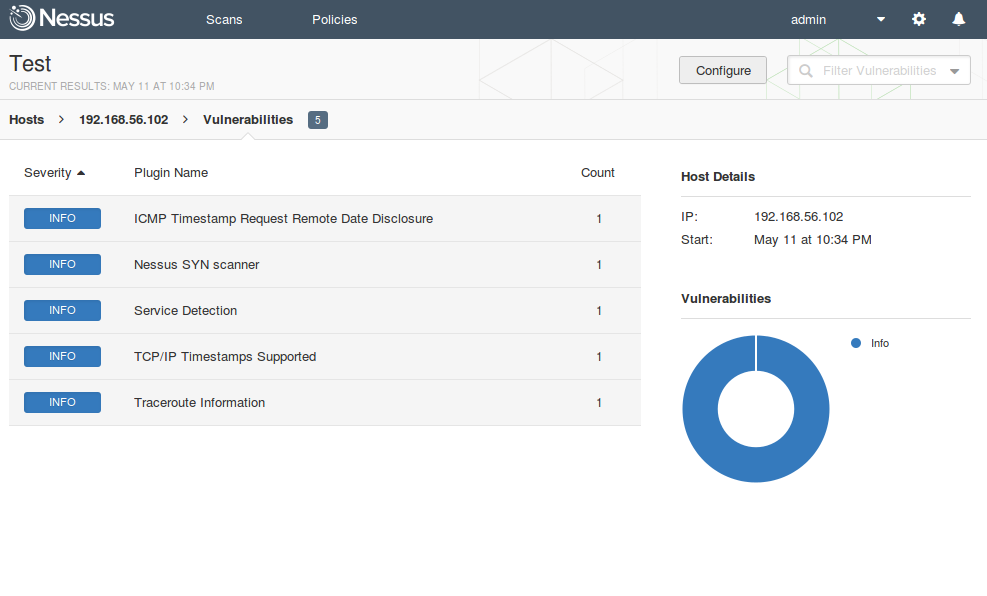Open the Policies tab
Image resolution: width=987 pixels, height=596 pixels.
pyautogui.click(x=335, y=20)
